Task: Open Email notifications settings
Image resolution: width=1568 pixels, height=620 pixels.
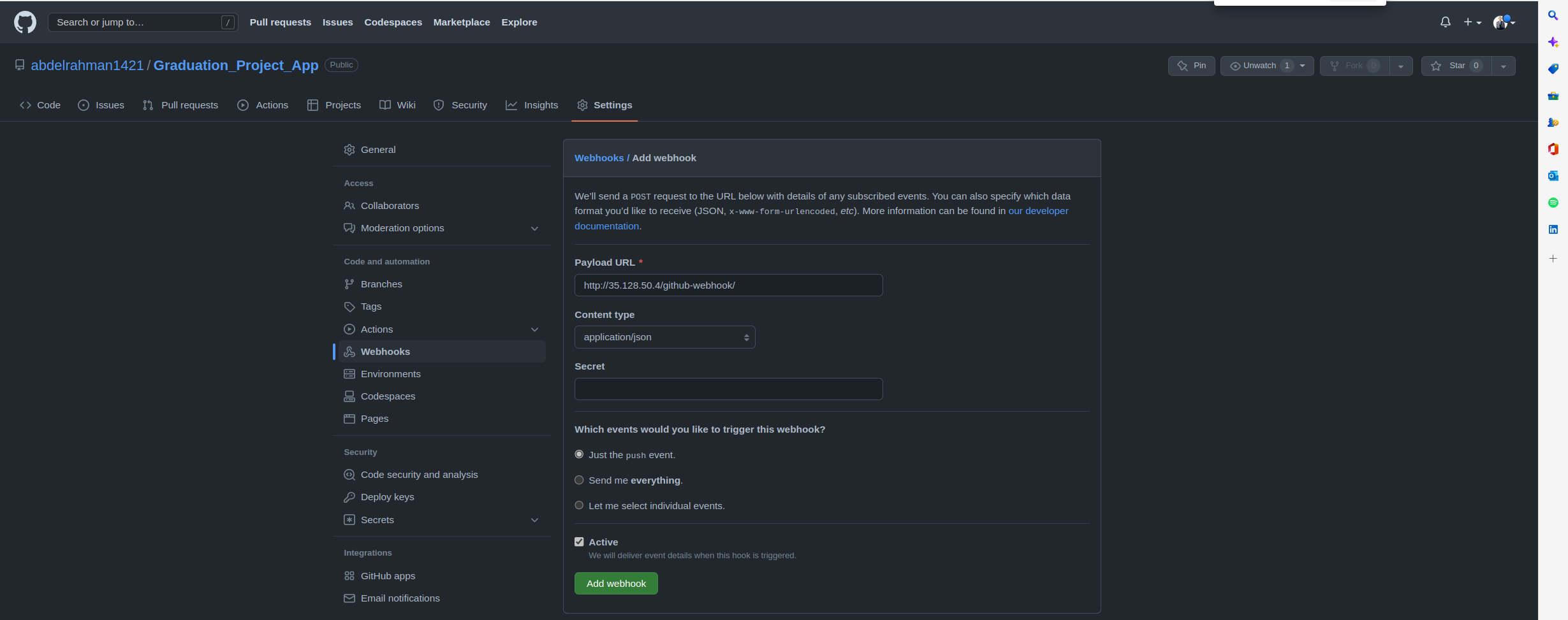Action: click(400, 598)
